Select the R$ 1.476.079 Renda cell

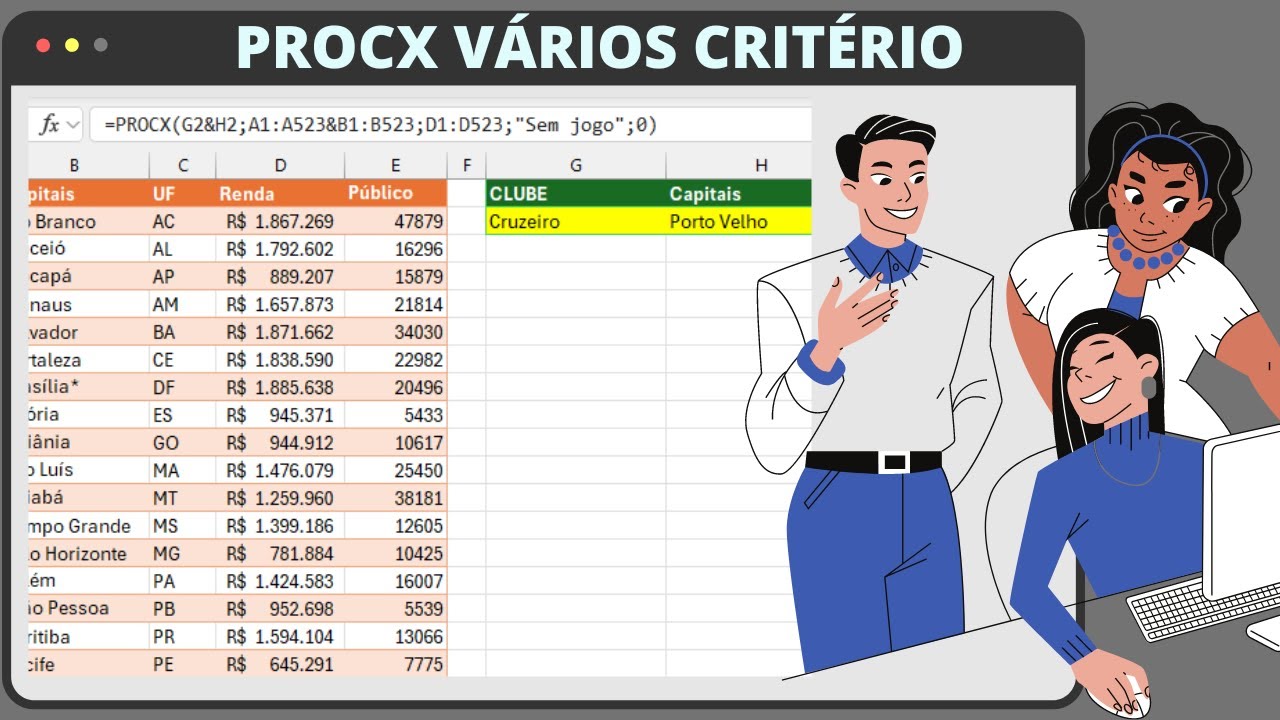pyautogui.click(x=280, y=470)
